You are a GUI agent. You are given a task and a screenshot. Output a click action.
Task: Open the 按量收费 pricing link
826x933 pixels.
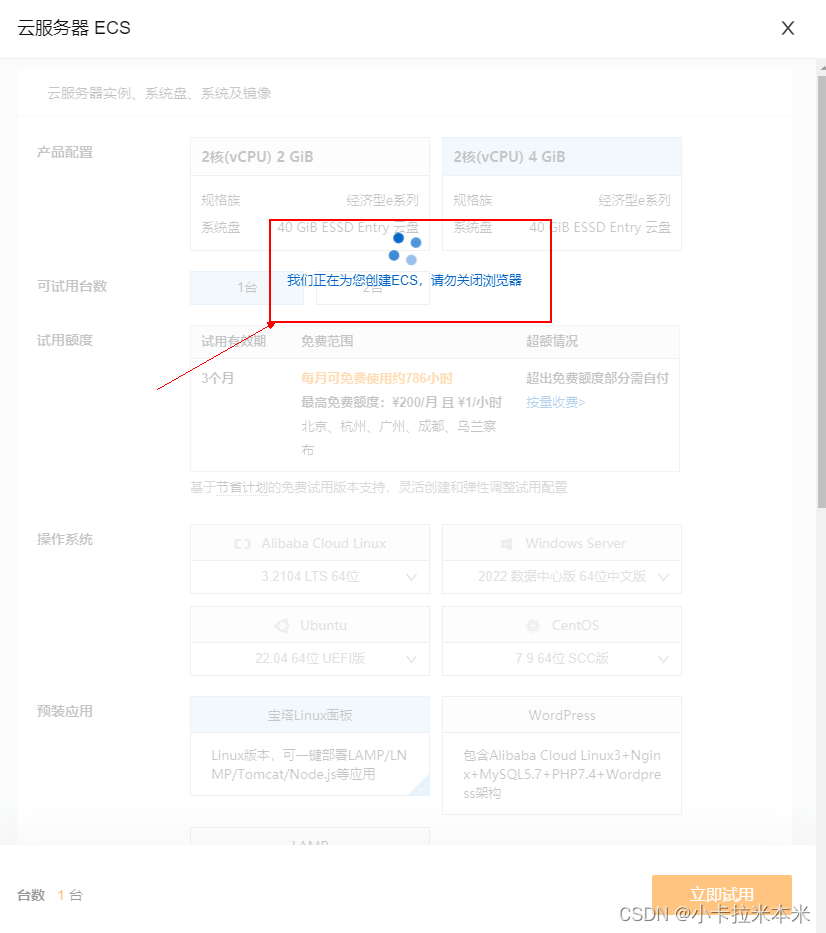(555, 402)
